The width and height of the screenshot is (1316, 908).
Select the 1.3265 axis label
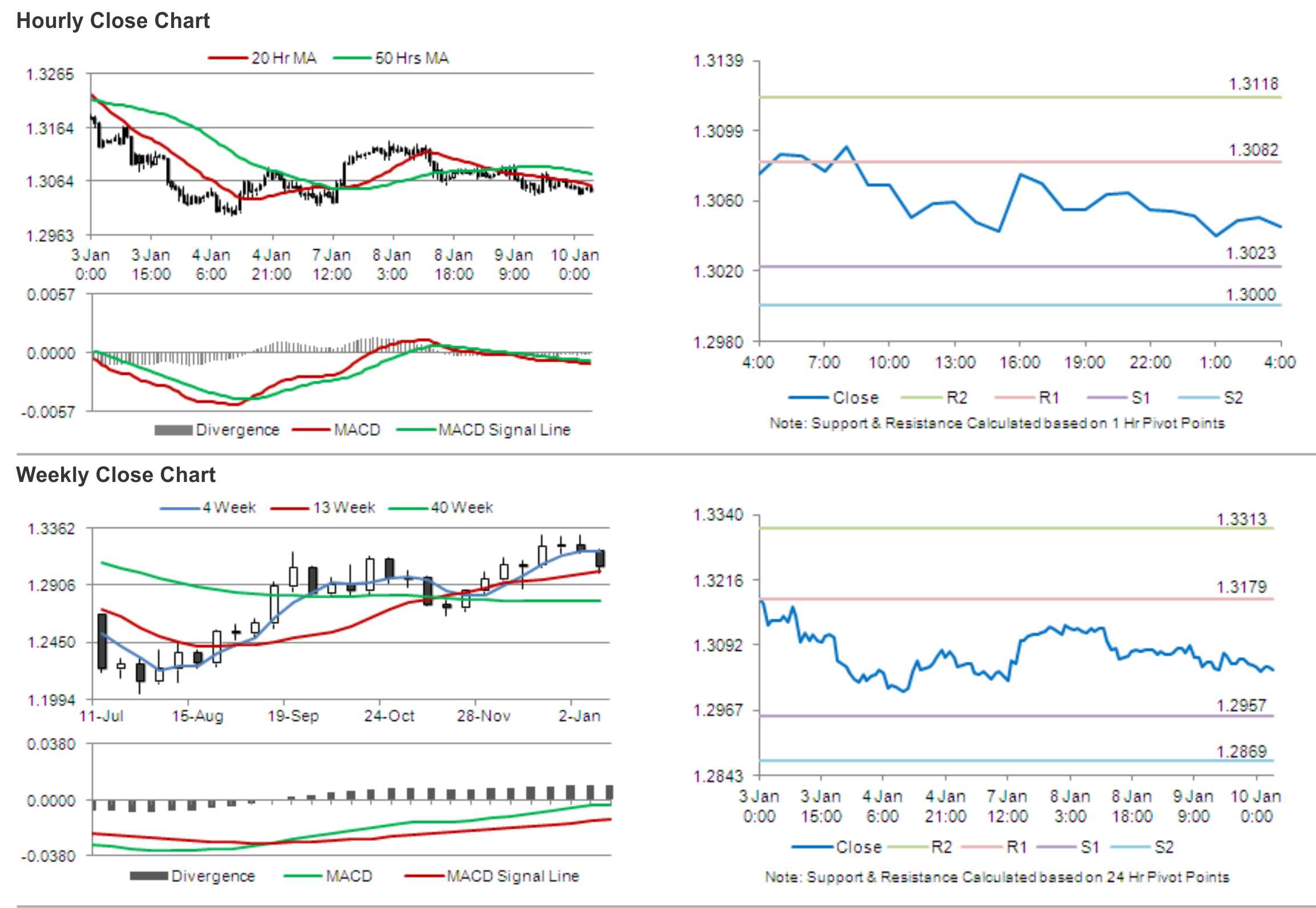tap(50, 75)
